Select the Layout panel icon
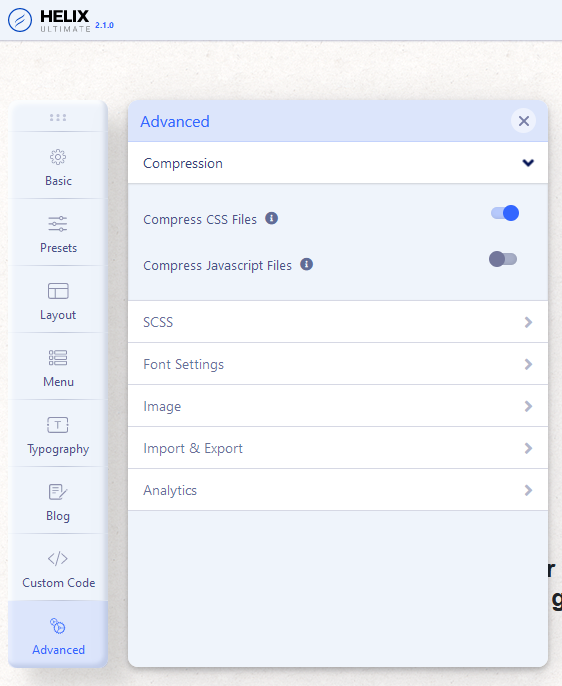Screen dimensions: 562x686 [x=58, y=291]
